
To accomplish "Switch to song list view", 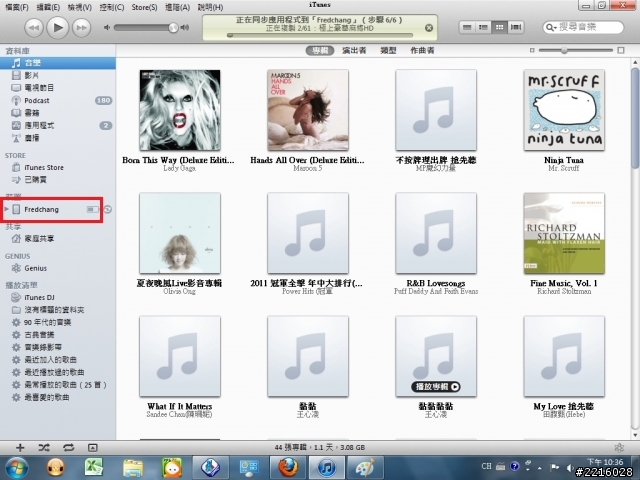I will 467,27.
